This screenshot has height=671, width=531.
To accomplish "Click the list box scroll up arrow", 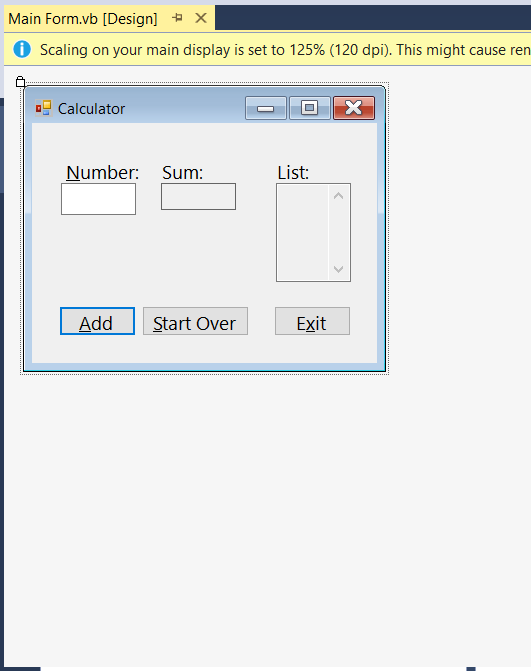I will (338, 196).
